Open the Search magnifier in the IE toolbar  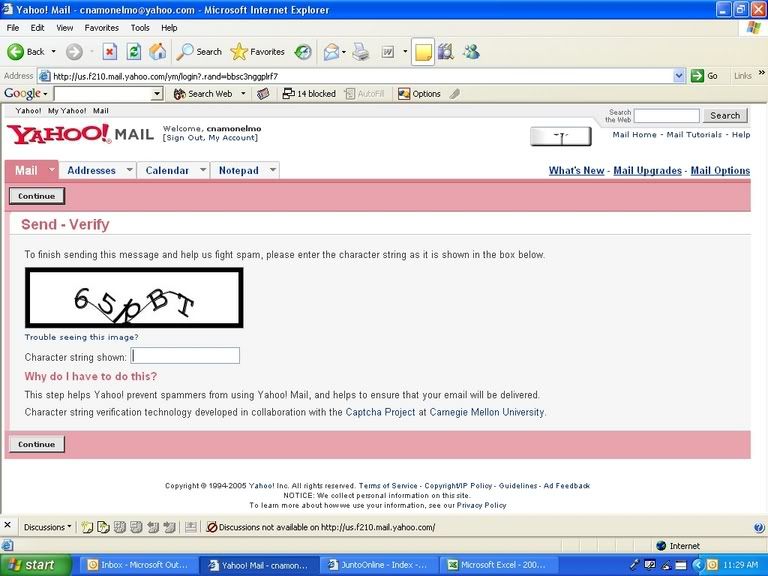199,51
